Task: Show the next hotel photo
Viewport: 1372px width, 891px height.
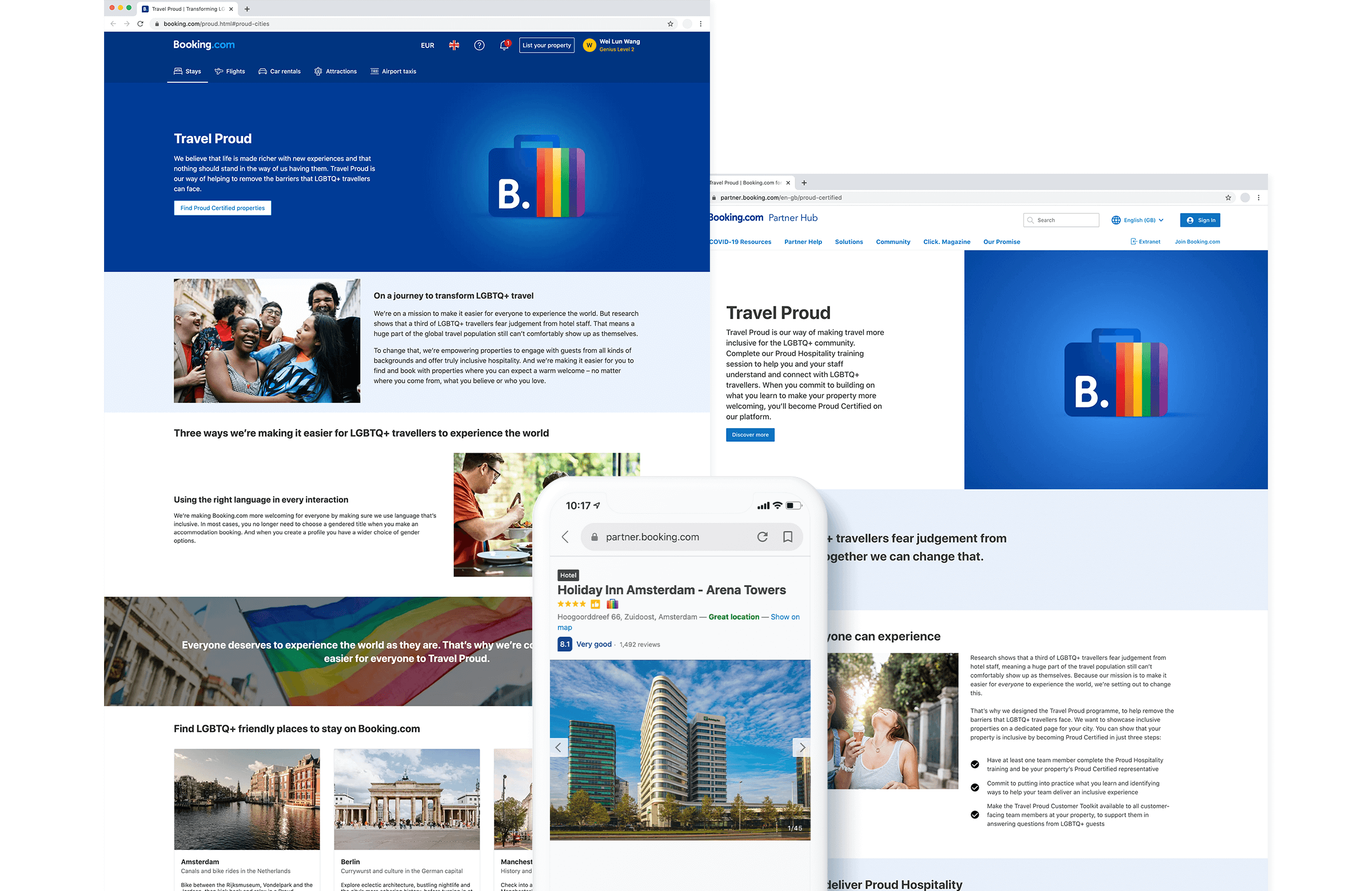Action: click(x=801, y=748)
